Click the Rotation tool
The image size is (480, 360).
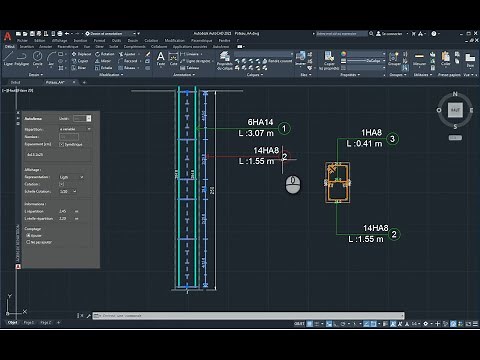point(105,54)
